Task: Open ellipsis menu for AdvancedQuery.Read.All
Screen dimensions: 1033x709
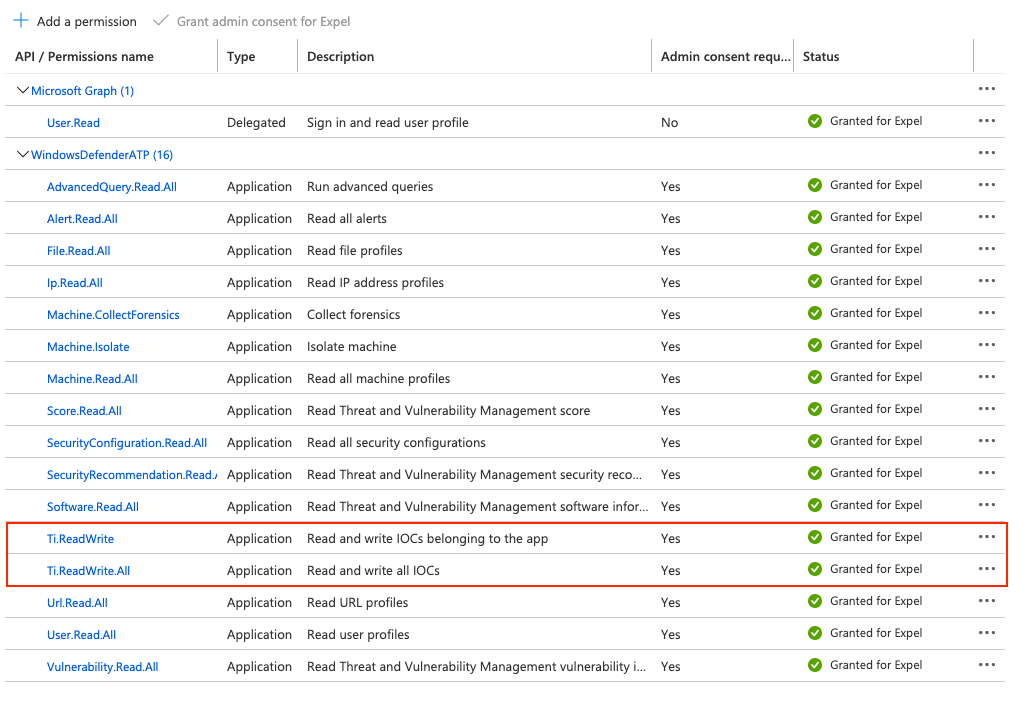Action: (986, 184)
